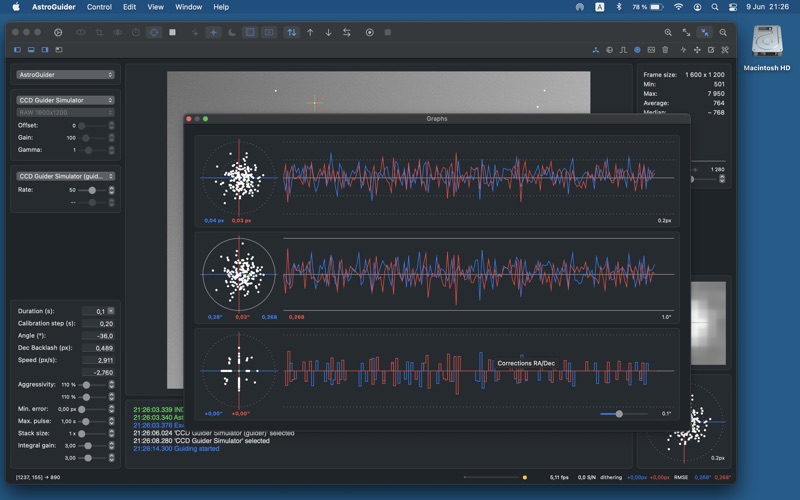Click the Min. error slider handle
The height and width of the screenshot is (500, 800).
(x=82, y=409)
